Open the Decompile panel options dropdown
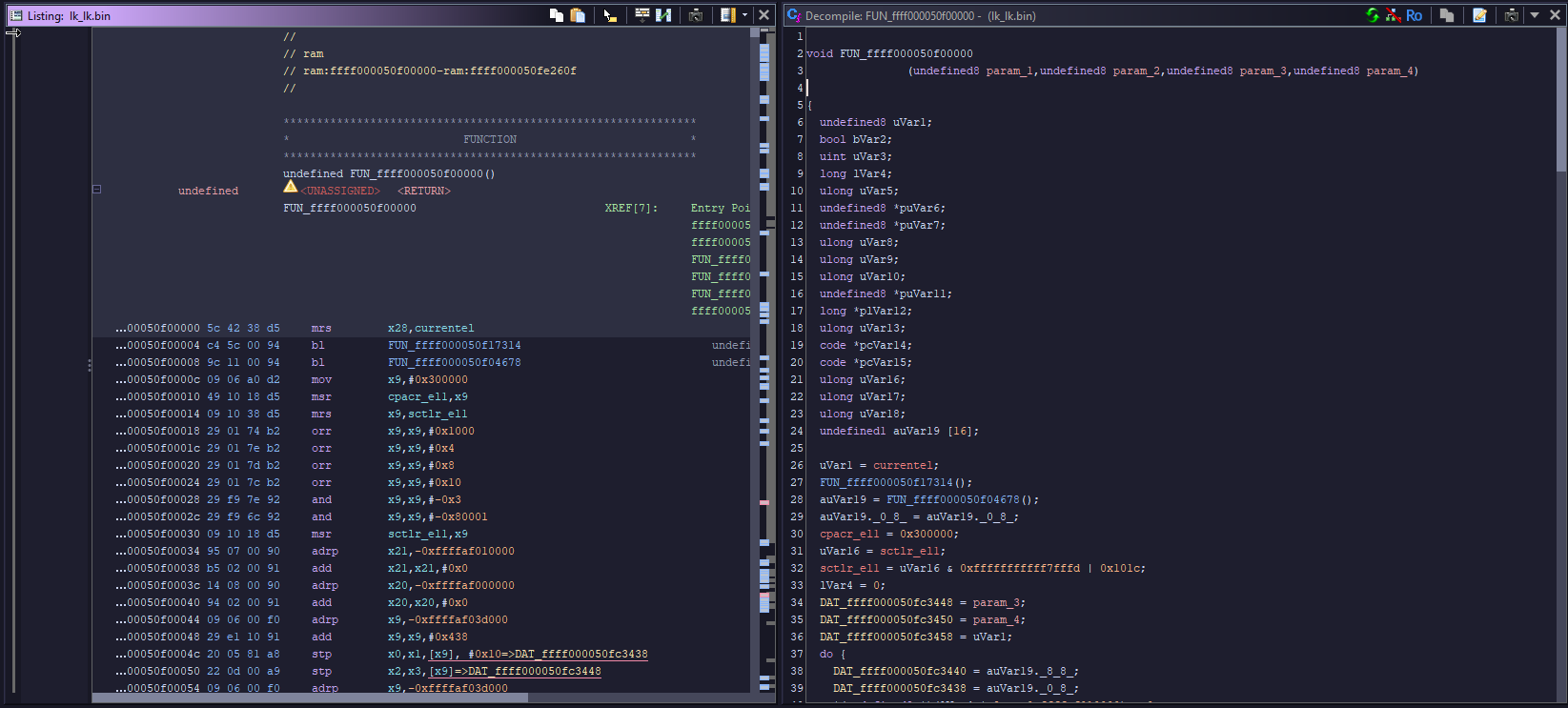The height and width of the screenshot is (708, 1568). (x=1535, y=15)
